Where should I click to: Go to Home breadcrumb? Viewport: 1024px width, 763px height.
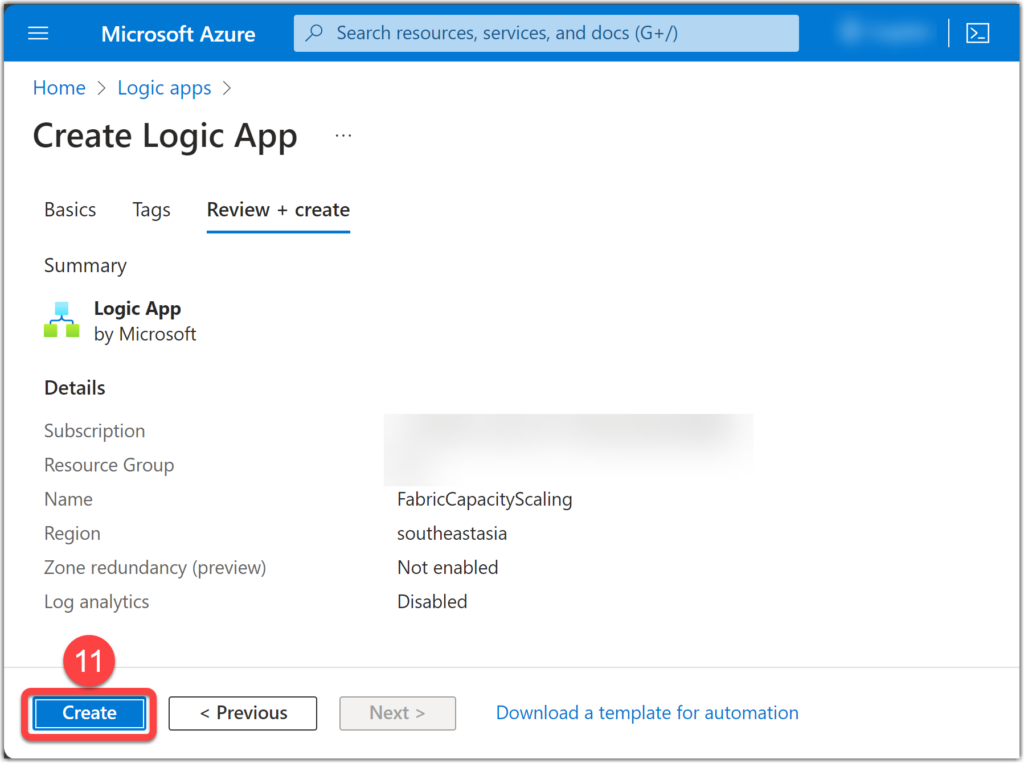(x=59, y=88)
